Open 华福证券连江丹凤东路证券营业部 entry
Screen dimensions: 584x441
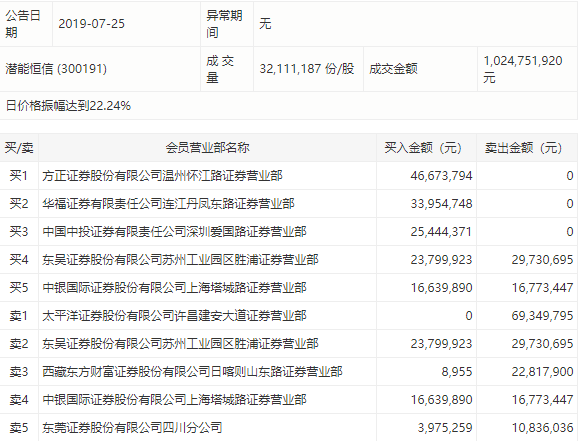coord(168,204)
